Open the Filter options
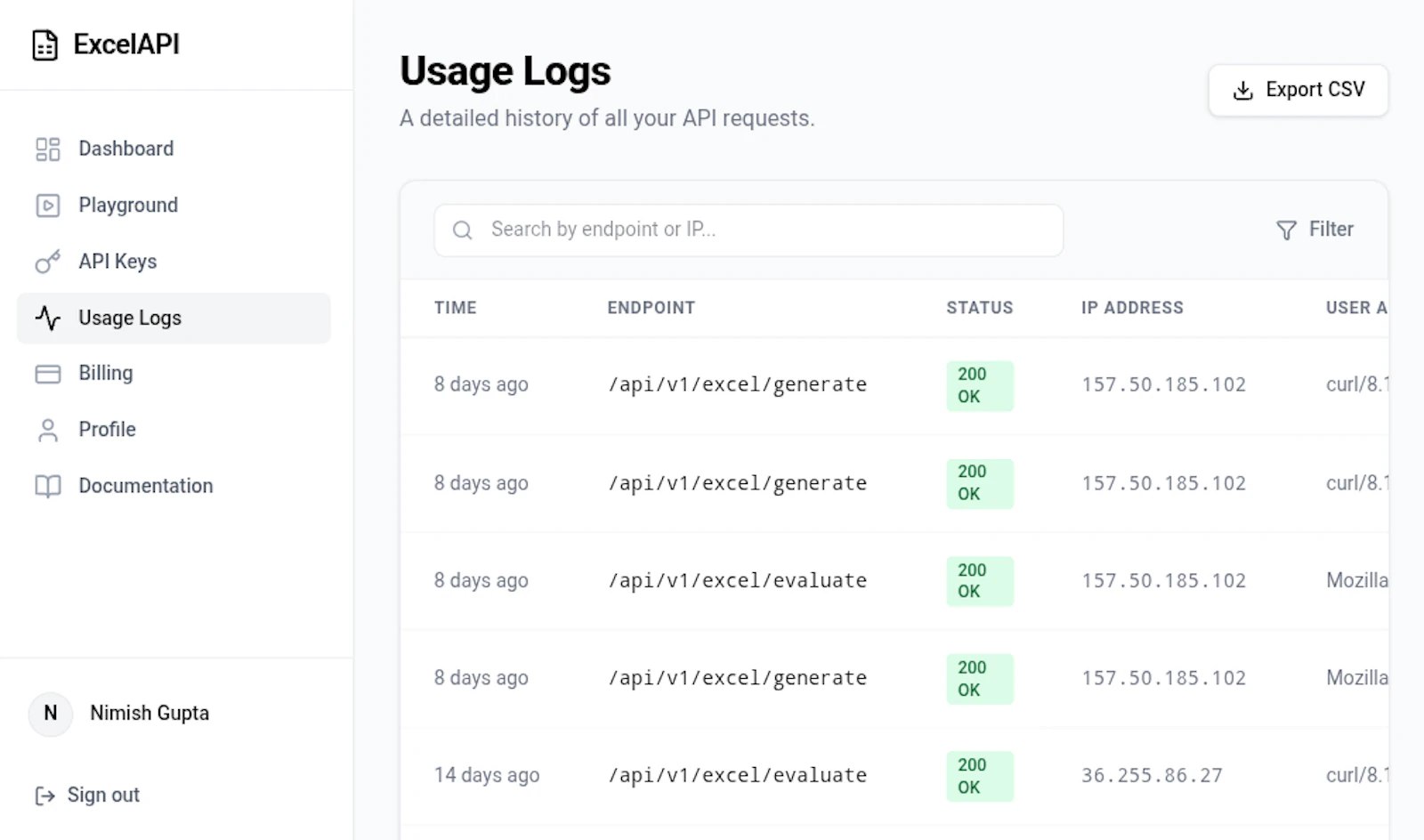This screenshot has height=840, width=1424. 1315,230
